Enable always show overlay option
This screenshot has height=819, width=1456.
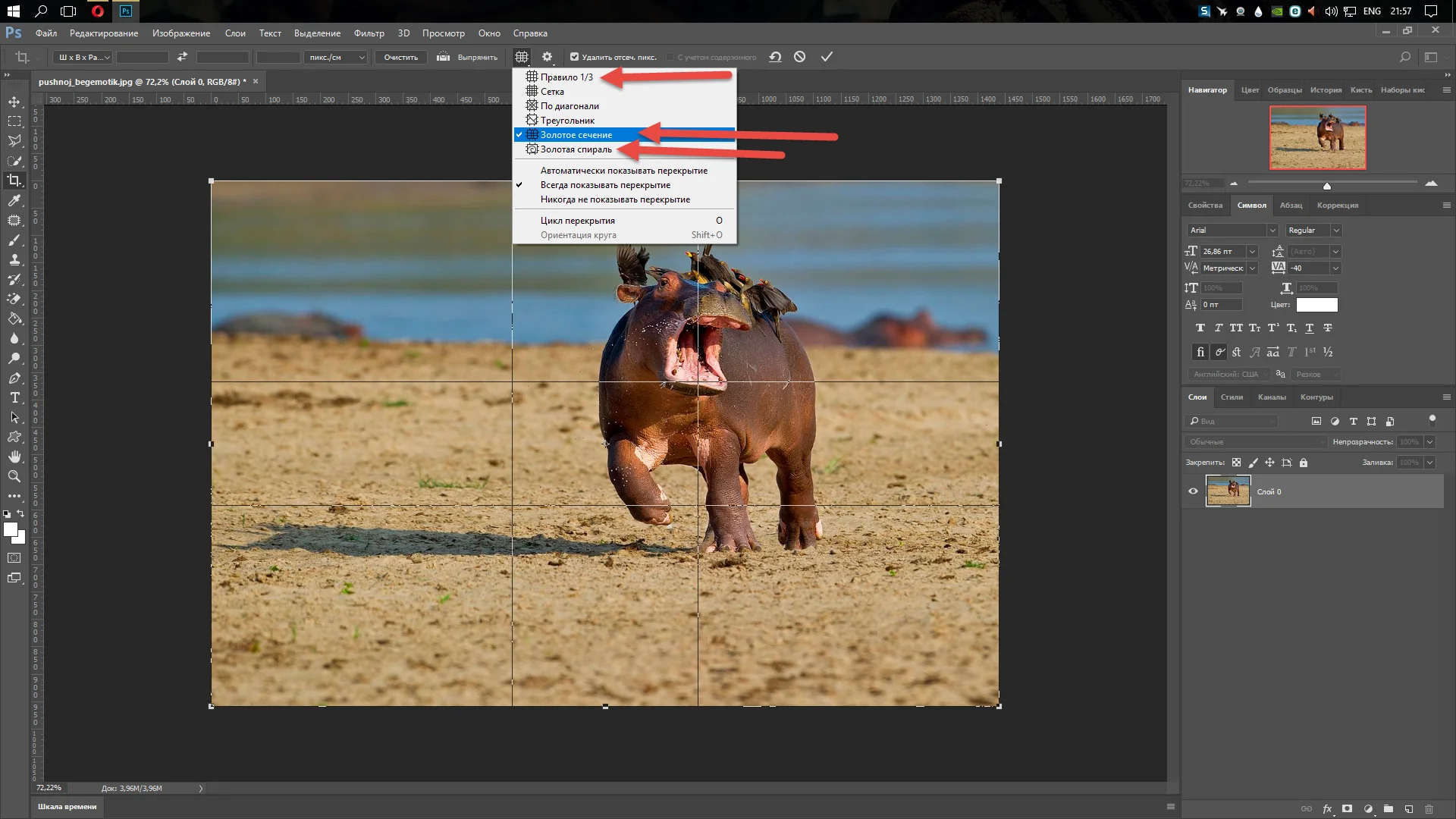coord(605,185)
